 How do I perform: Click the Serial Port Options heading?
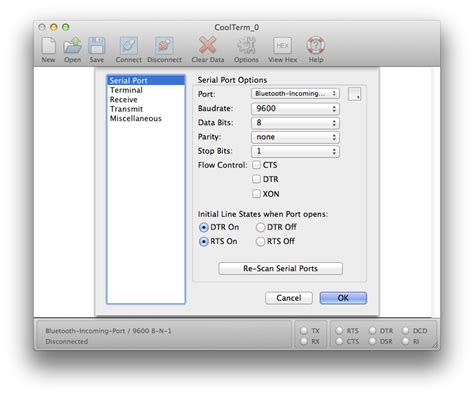232,80
